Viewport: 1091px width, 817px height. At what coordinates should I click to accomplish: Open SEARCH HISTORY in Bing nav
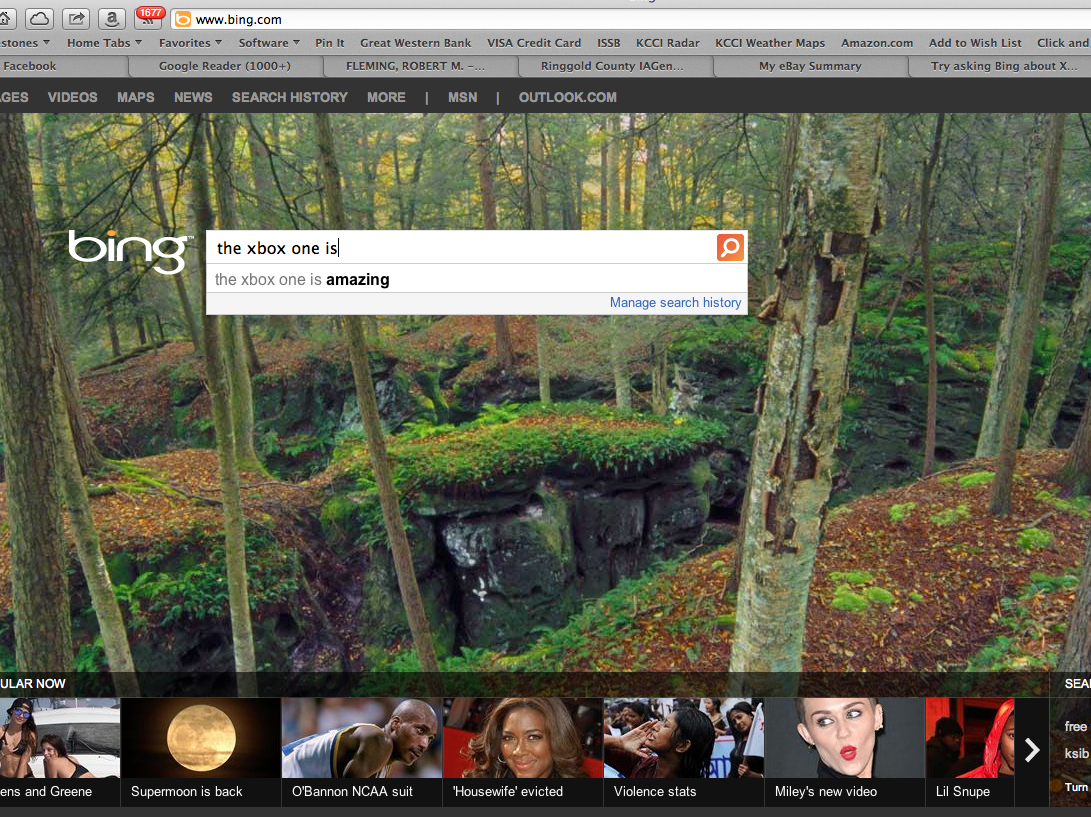point(289,97)
